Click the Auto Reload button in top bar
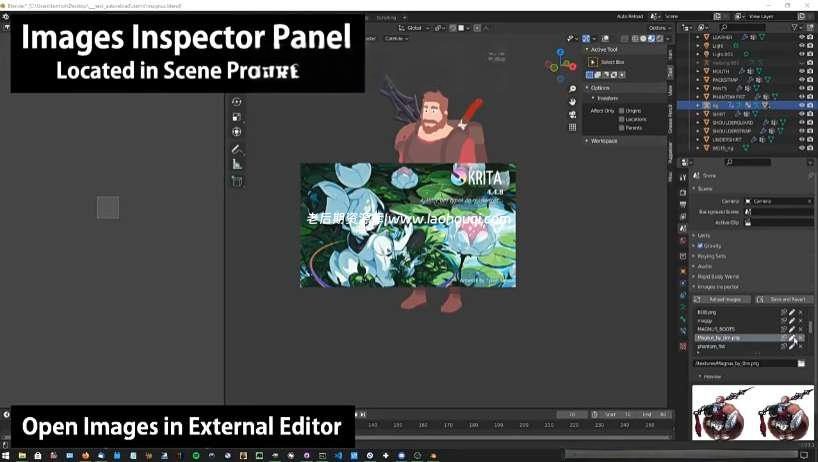The width and height of the screenshot is (818, 462). point(630,16)
